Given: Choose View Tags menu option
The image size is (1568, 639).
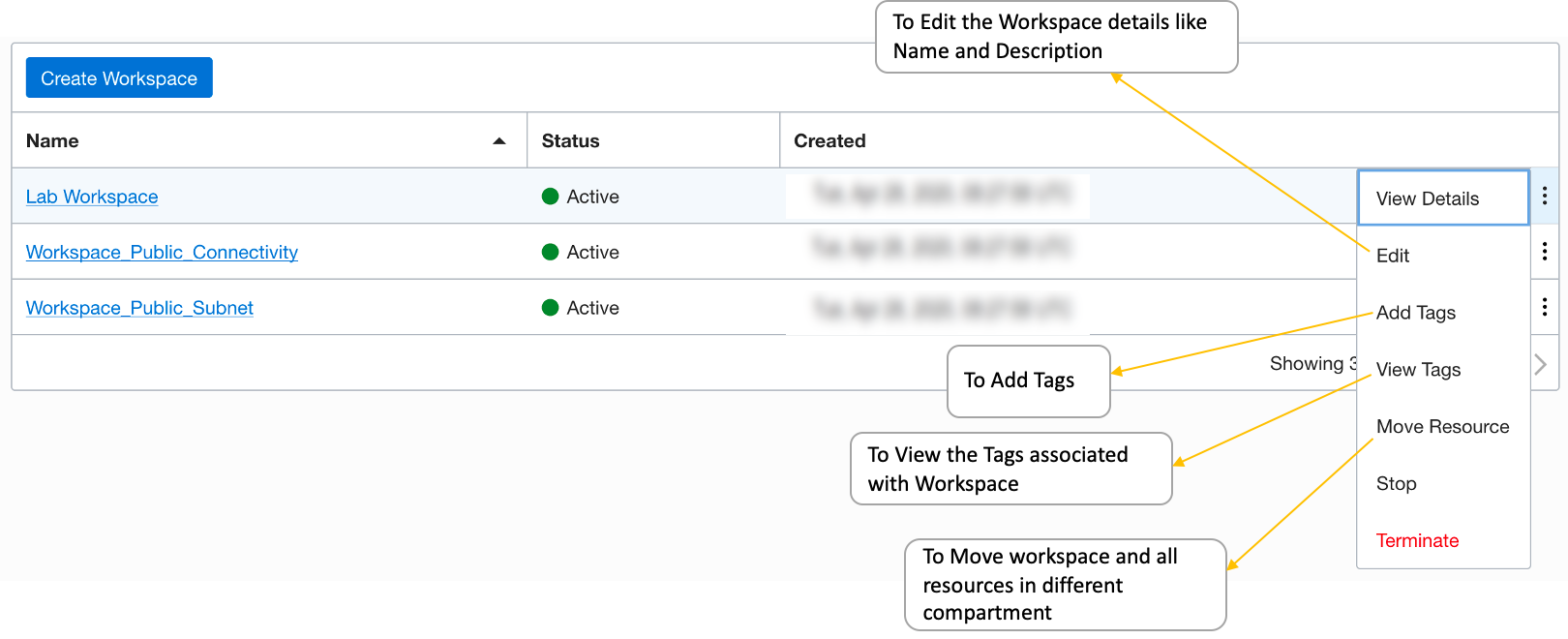Looking at the screenshot, I should 1418,370.
